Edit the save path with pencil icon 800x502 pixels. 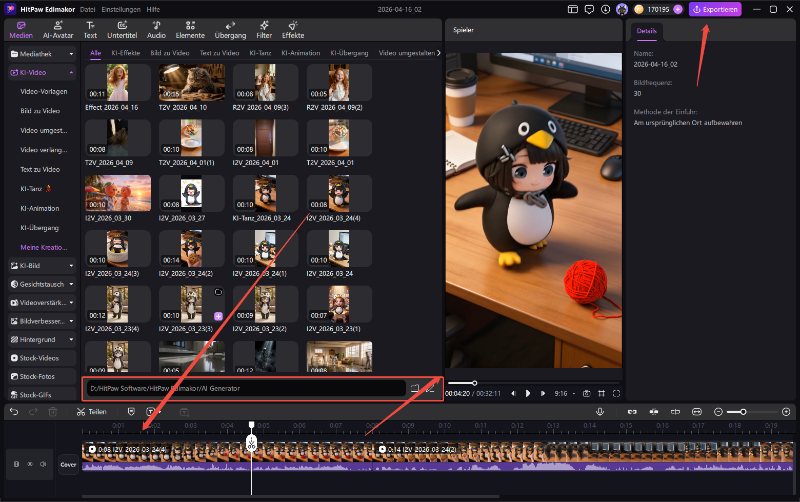tap(430, 389)
